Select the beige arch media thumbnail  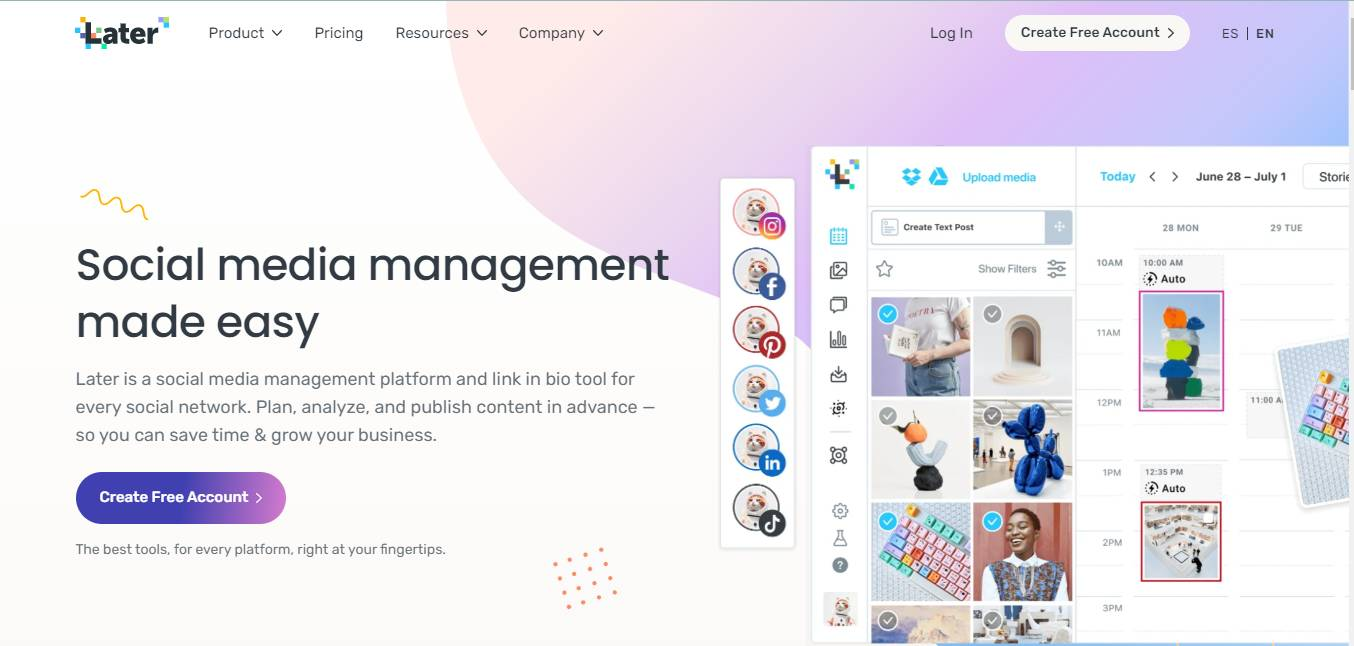click(1023, 346)
